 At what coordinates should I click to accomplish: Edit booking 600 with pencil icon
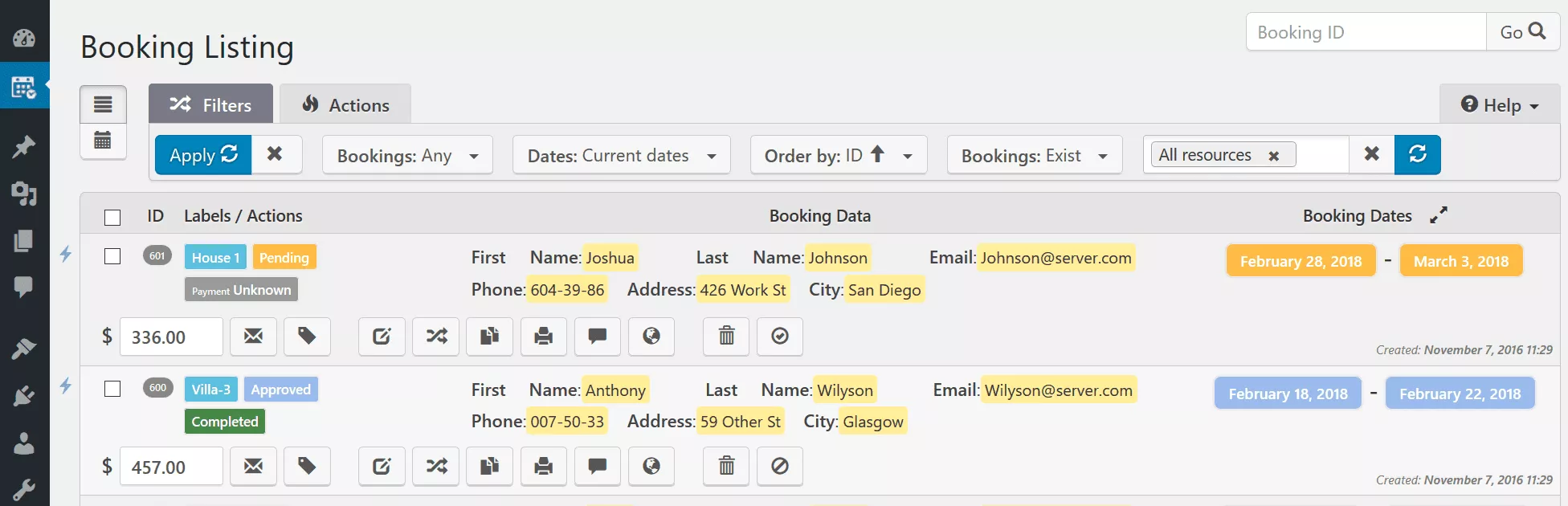[x=382, y=466]
